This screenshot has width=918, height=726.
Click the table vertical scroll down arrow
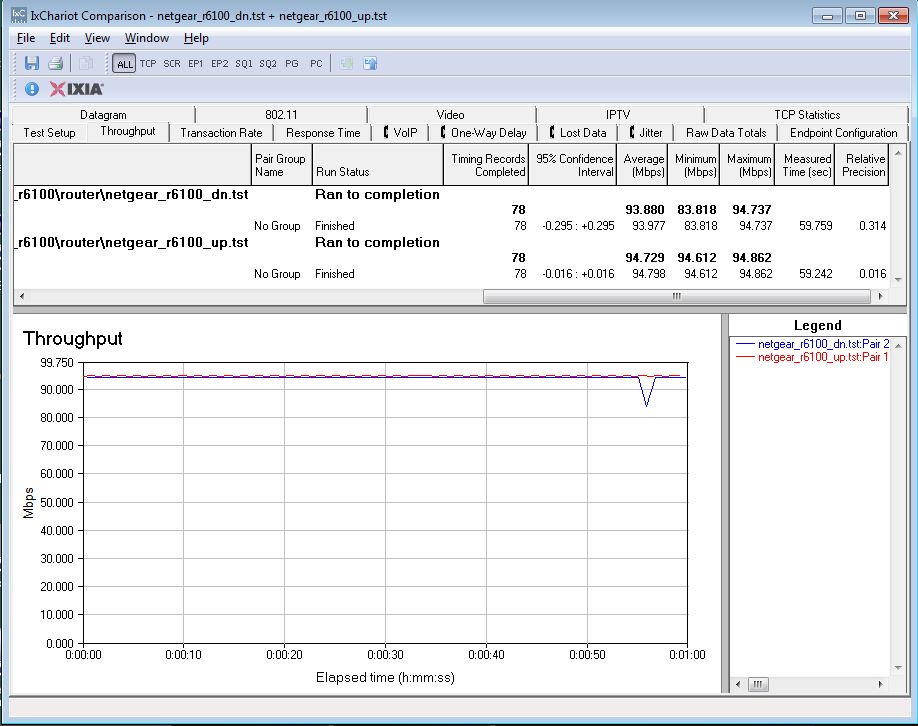click(x=898, y=280)
